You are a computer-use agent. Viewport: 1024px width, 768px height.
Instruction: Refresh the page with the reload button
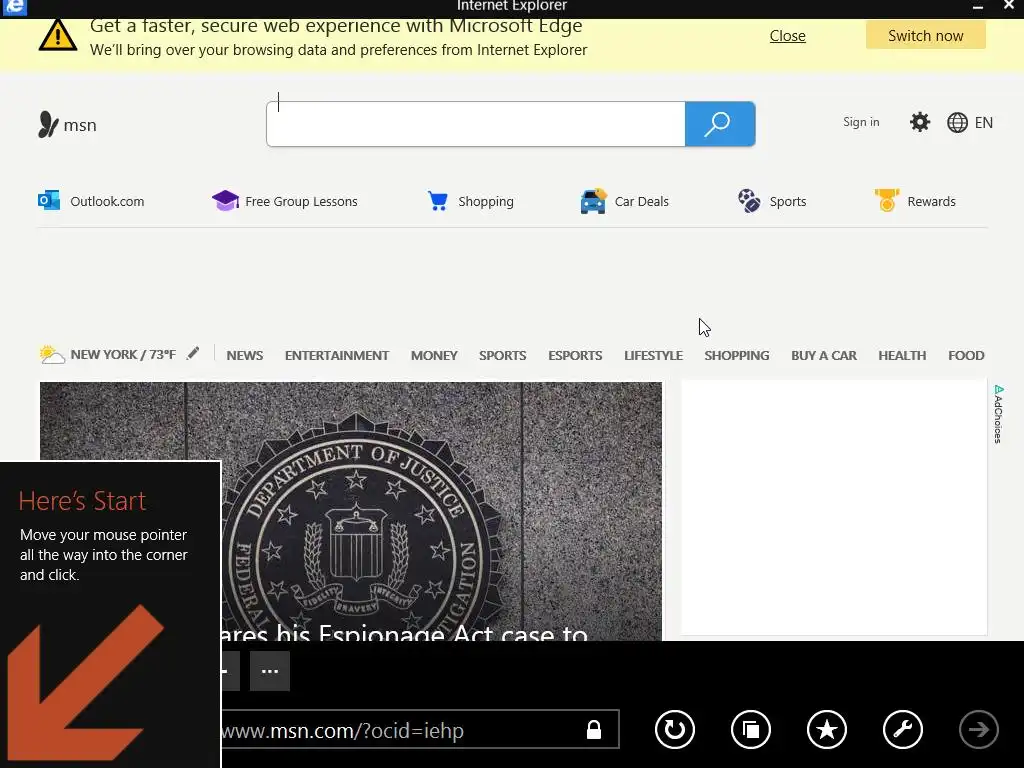pyautogui.click(x=675, y=729)
